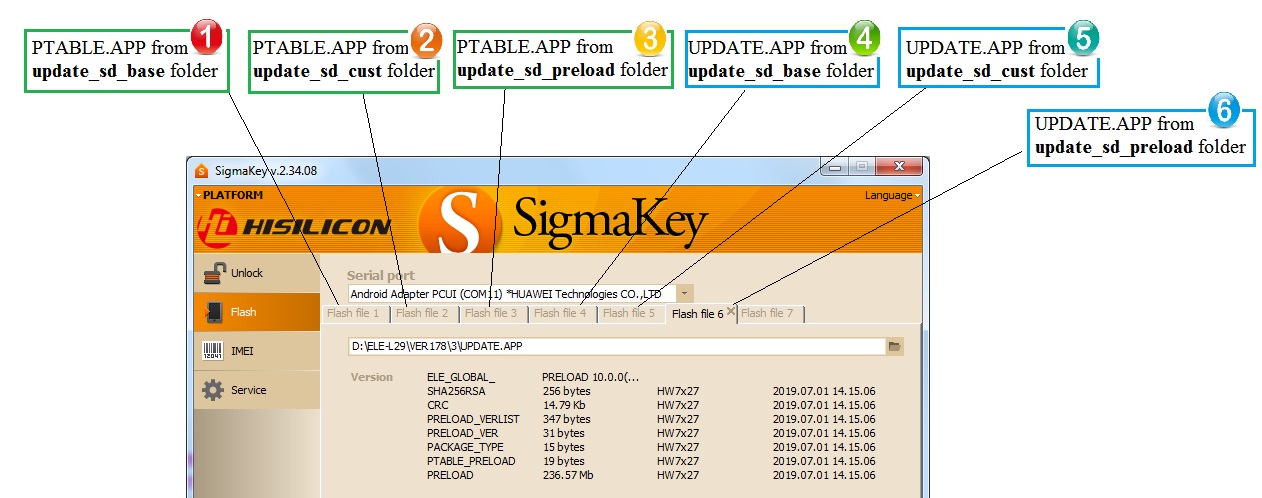Maximize the SigmaKey window
1262x498 pixels.
pos(861,168)
